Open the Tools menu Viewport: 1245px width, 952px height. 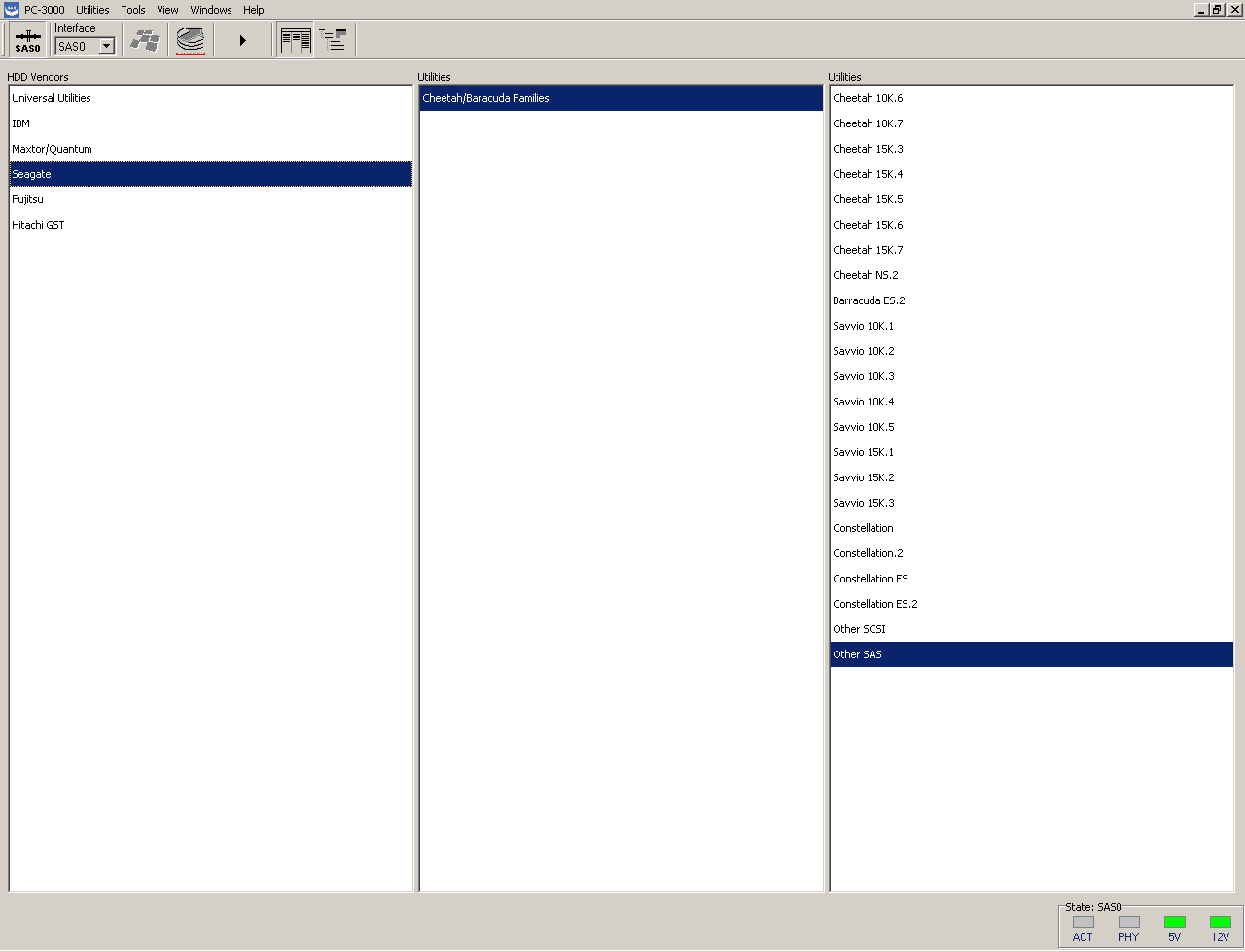point(133,10)
